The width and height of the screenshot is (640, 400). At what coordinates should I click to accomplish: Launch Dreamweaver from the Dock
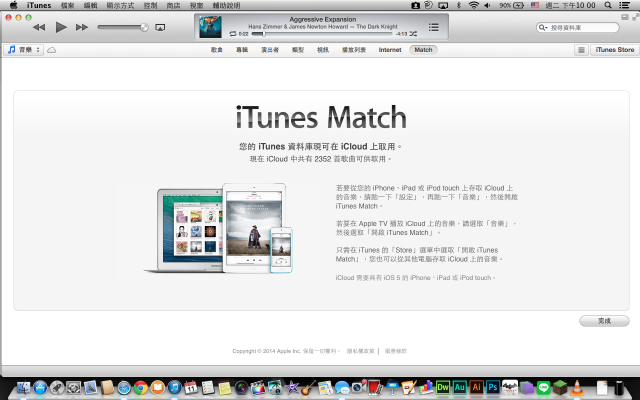443,387
